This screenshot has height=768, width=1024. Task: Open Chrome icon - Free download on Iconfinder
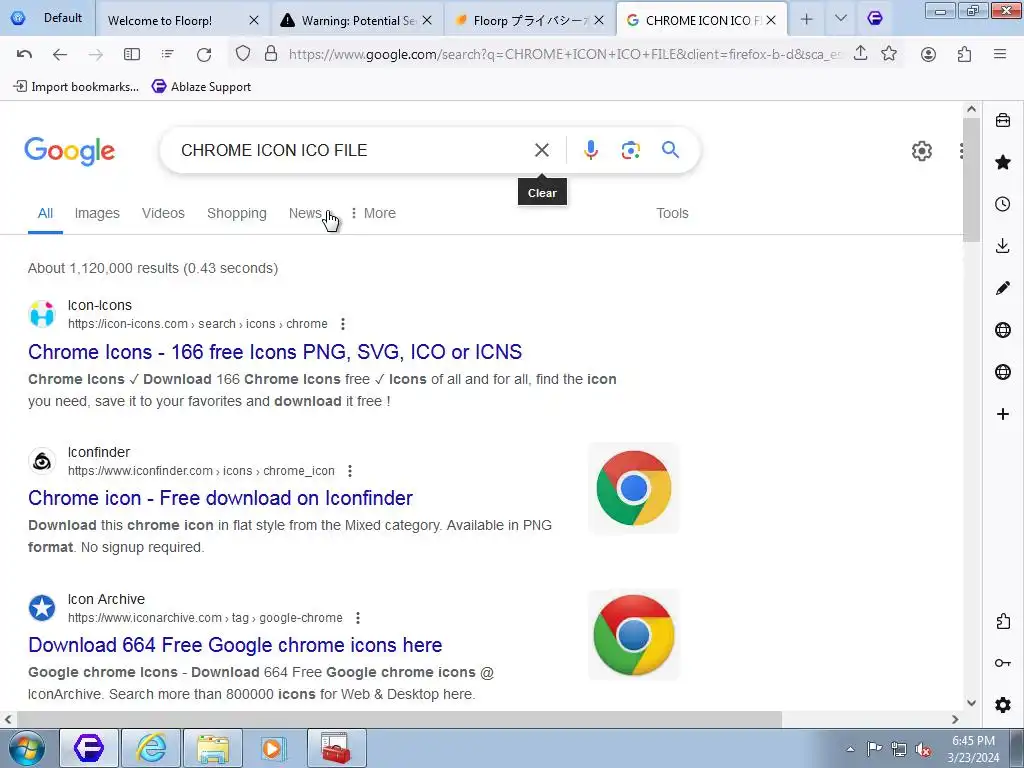220,498
